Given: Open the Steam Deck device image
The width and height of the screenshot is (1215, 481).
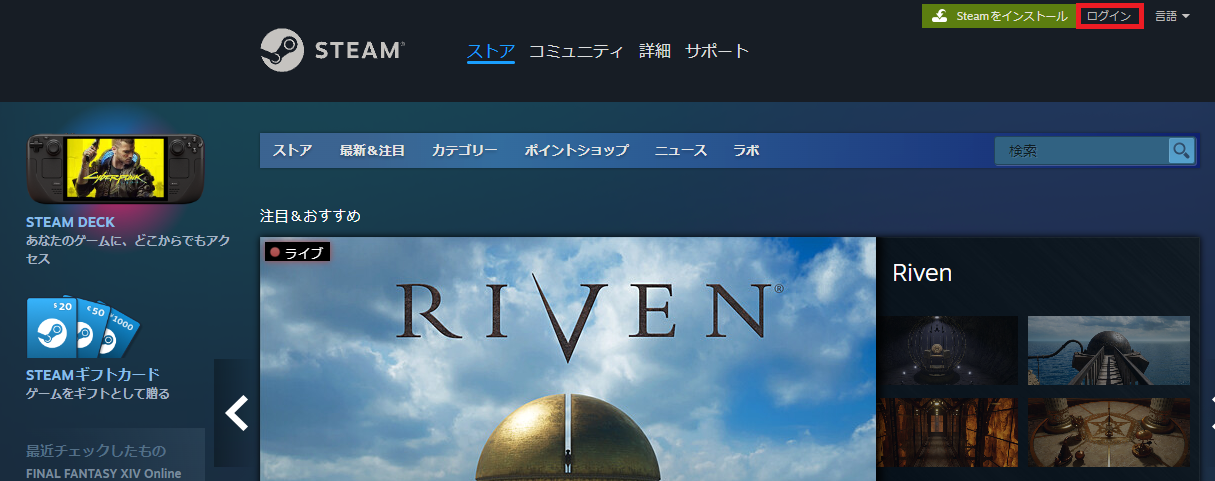Looking at the screenshot, I should pyautogui.click(x=116, y=168).
